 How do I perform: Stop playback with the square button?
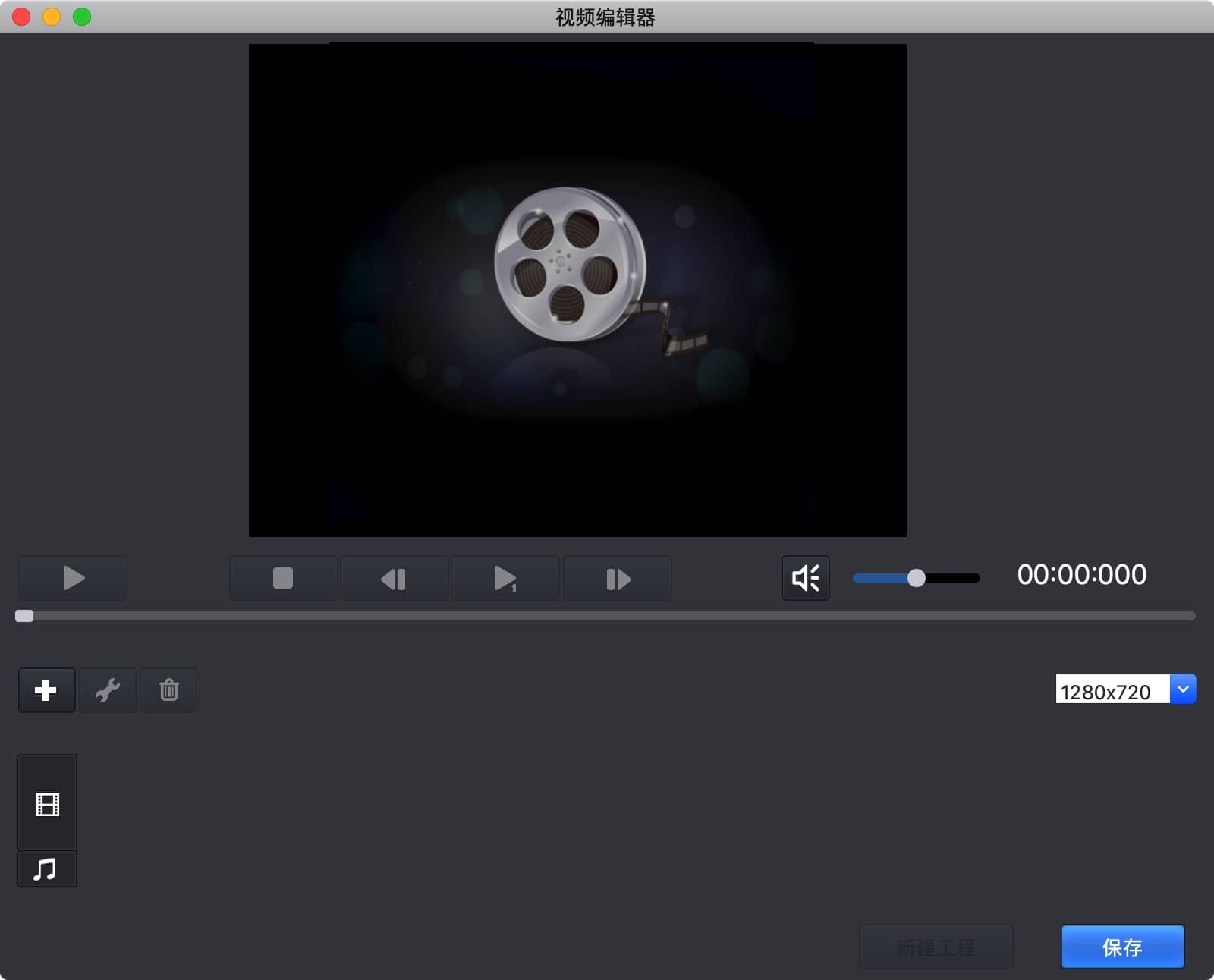(x=283, y=578)
